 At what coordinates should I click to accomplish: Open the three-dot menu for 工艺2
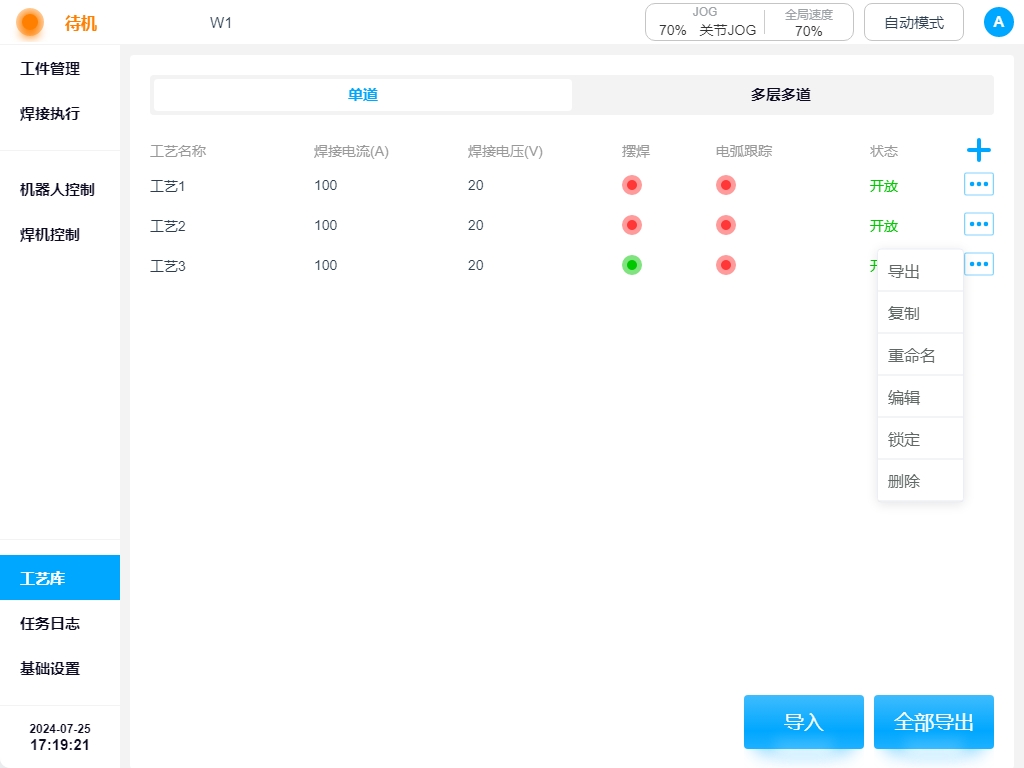pos(978,224)
